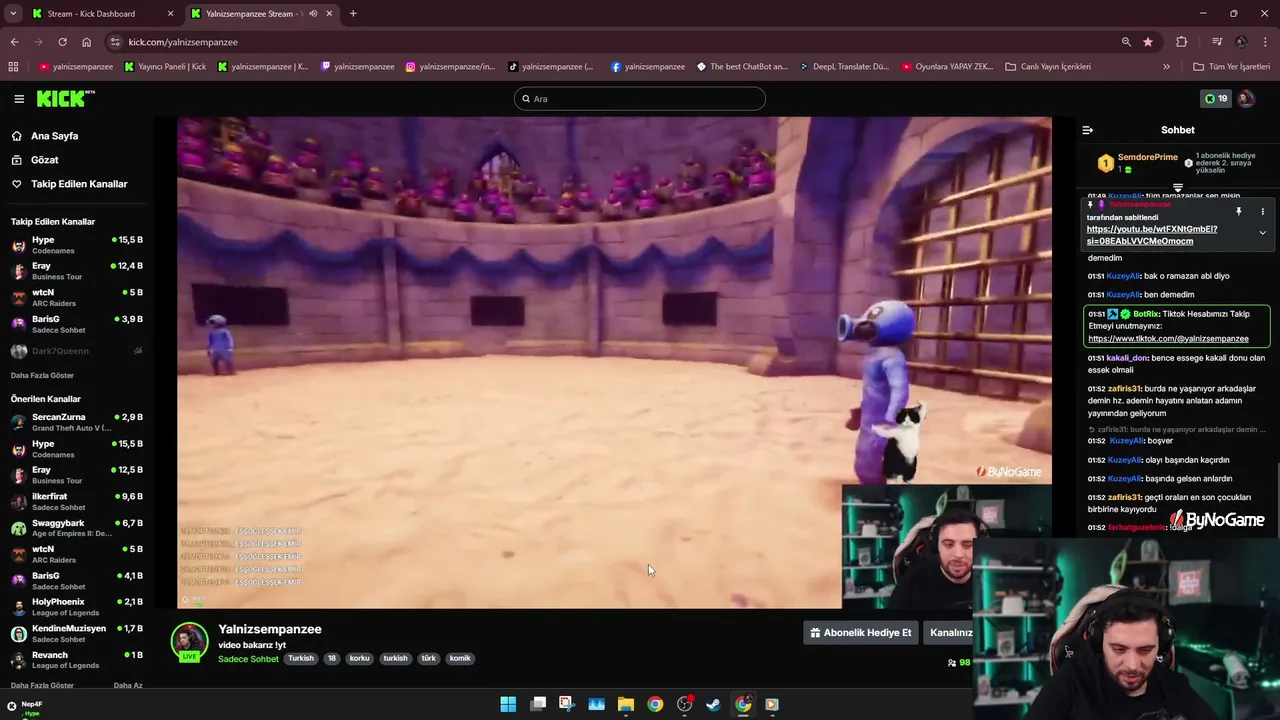Open the tiktok.com/@yalnizsempanzee chat link
The width and height of the screenshot is (1280, 720).
pyautogui.click(x=1168, y=339)
